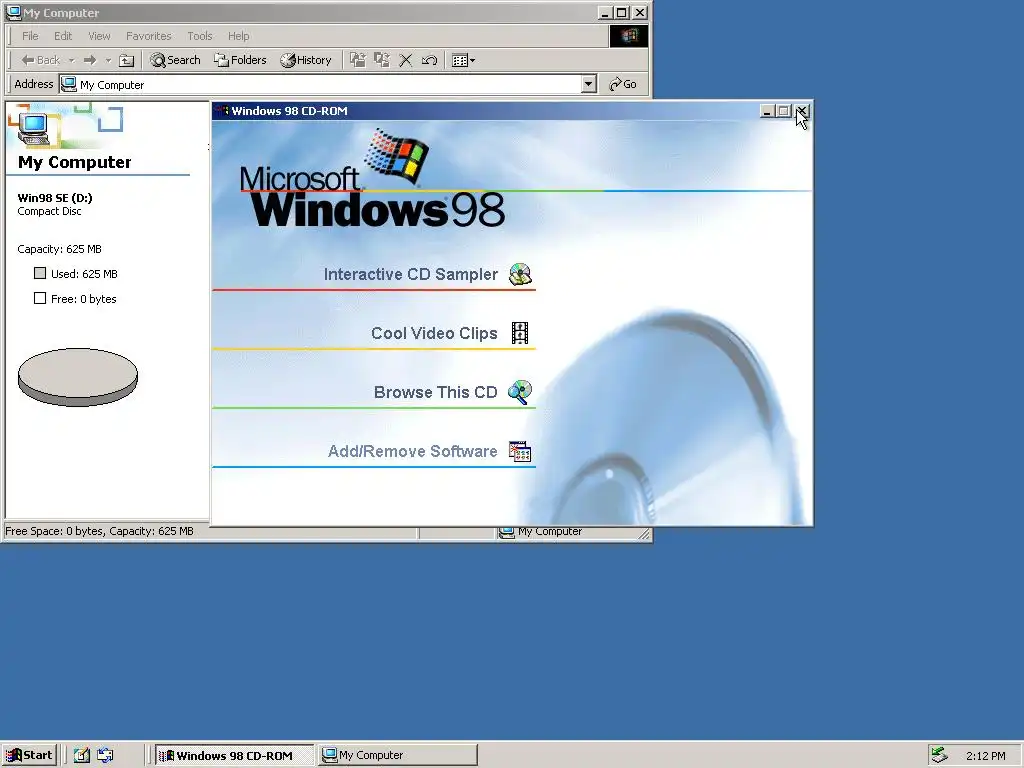
Task: Switch to My Computer taskbar button
Action: pyautogui.click(x=398, y=756)
